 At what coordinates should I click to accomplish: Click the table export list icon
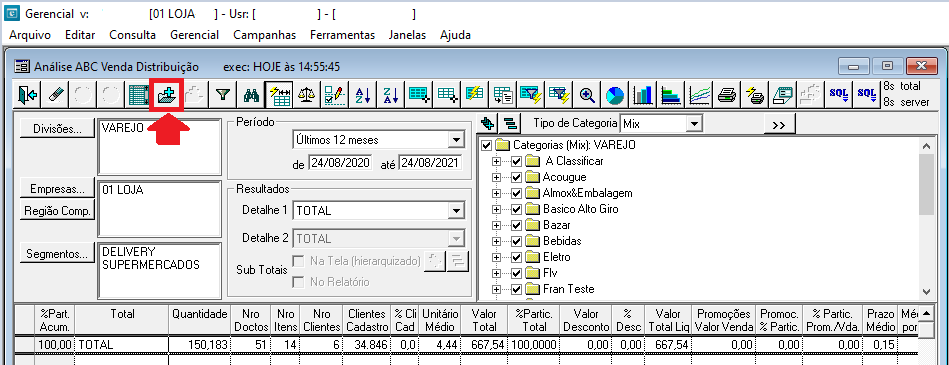point(502,95)
